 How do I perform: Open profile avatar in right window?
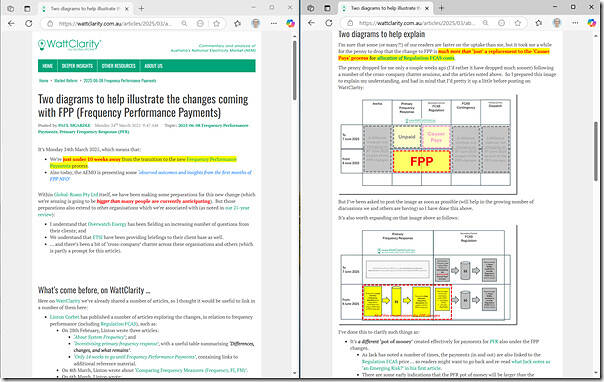[x=557, y=23]
